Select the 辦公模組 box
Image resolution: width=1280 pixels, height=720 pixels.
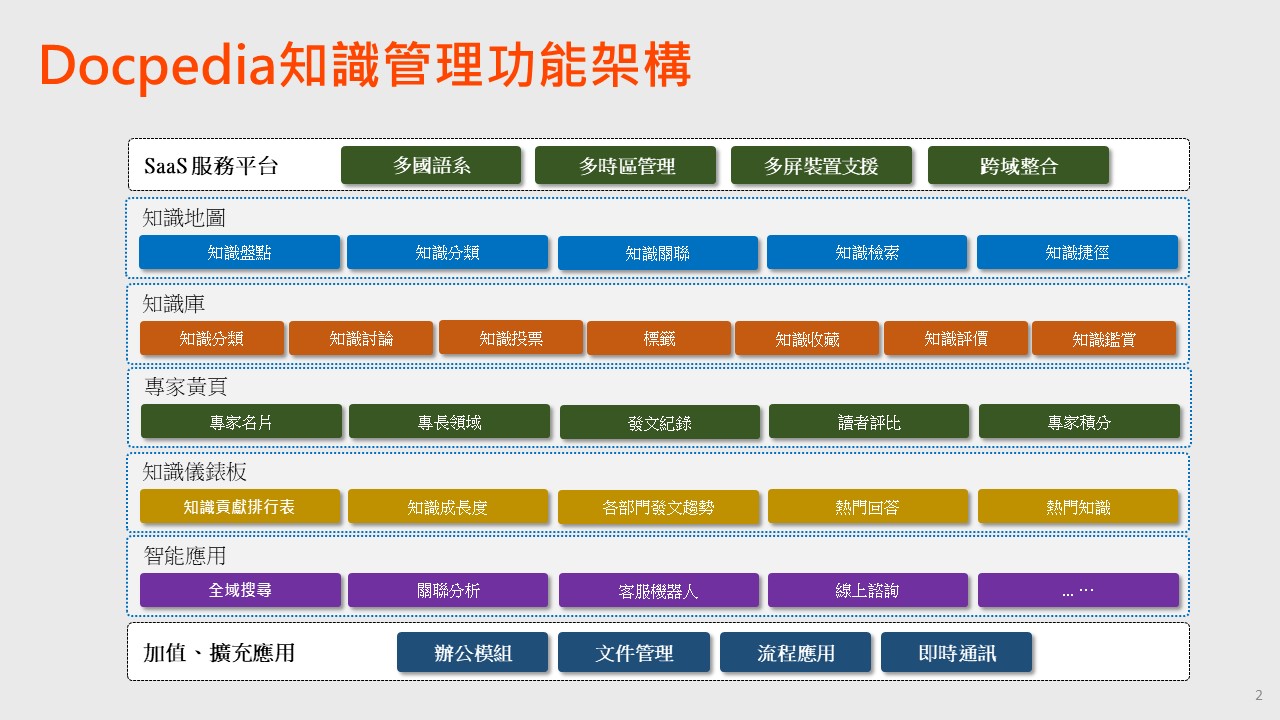point(472,652)
